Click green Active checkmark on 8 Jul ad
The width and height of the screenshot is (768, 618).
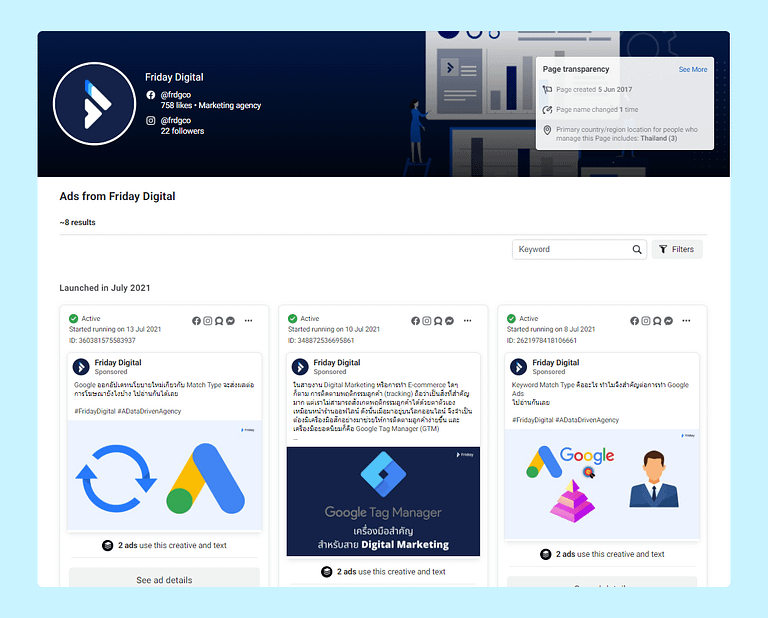click(511, 318)
